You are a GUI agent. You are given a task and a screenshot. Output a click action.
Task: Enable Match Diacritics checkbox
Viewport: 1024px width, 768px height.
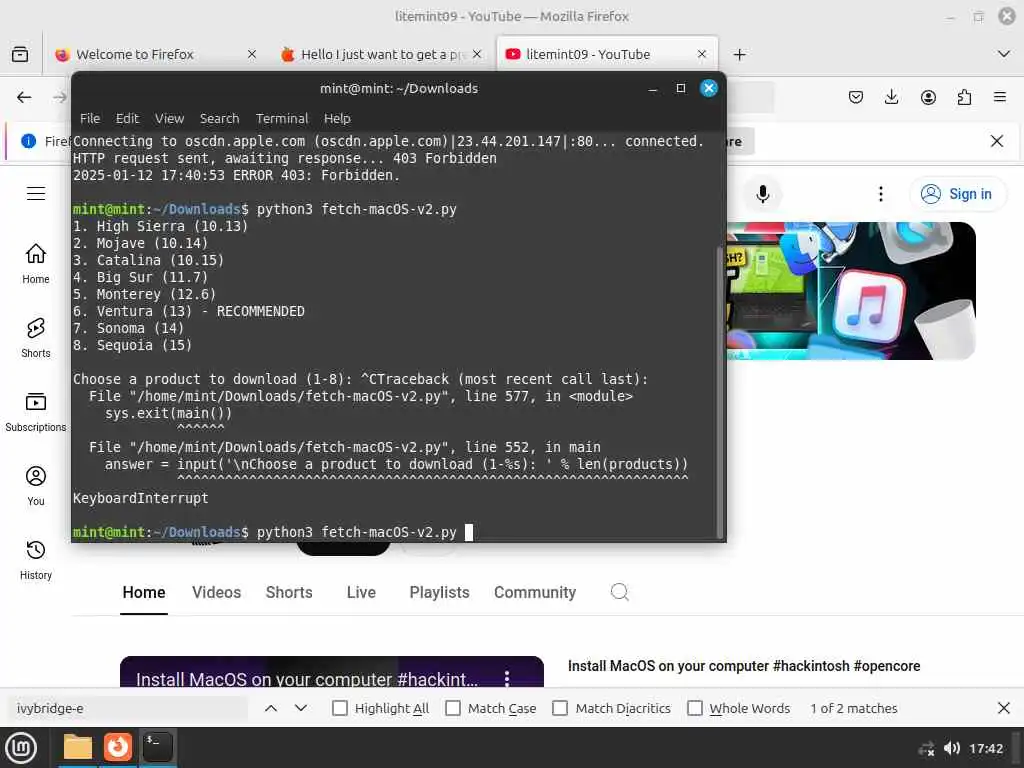click(560, 708)
